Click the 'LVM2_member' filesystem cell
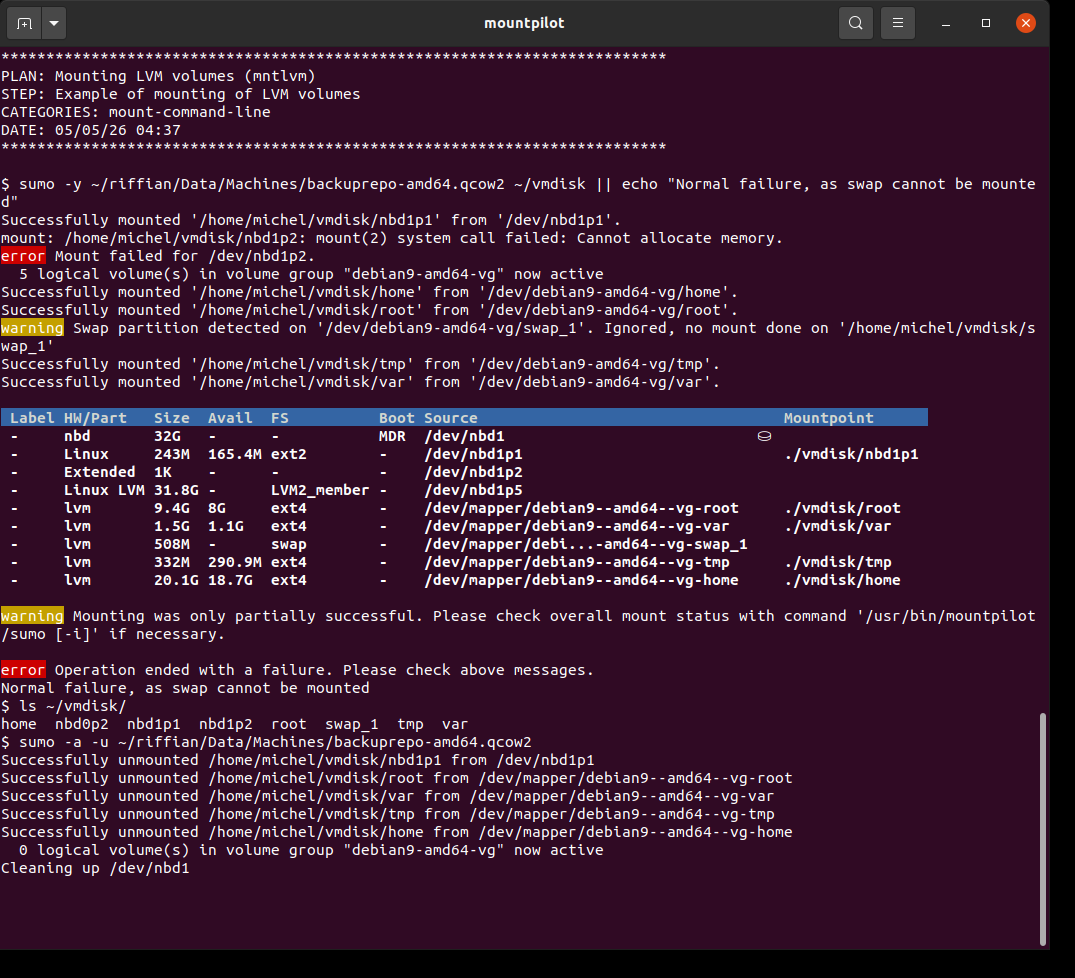 320,490
